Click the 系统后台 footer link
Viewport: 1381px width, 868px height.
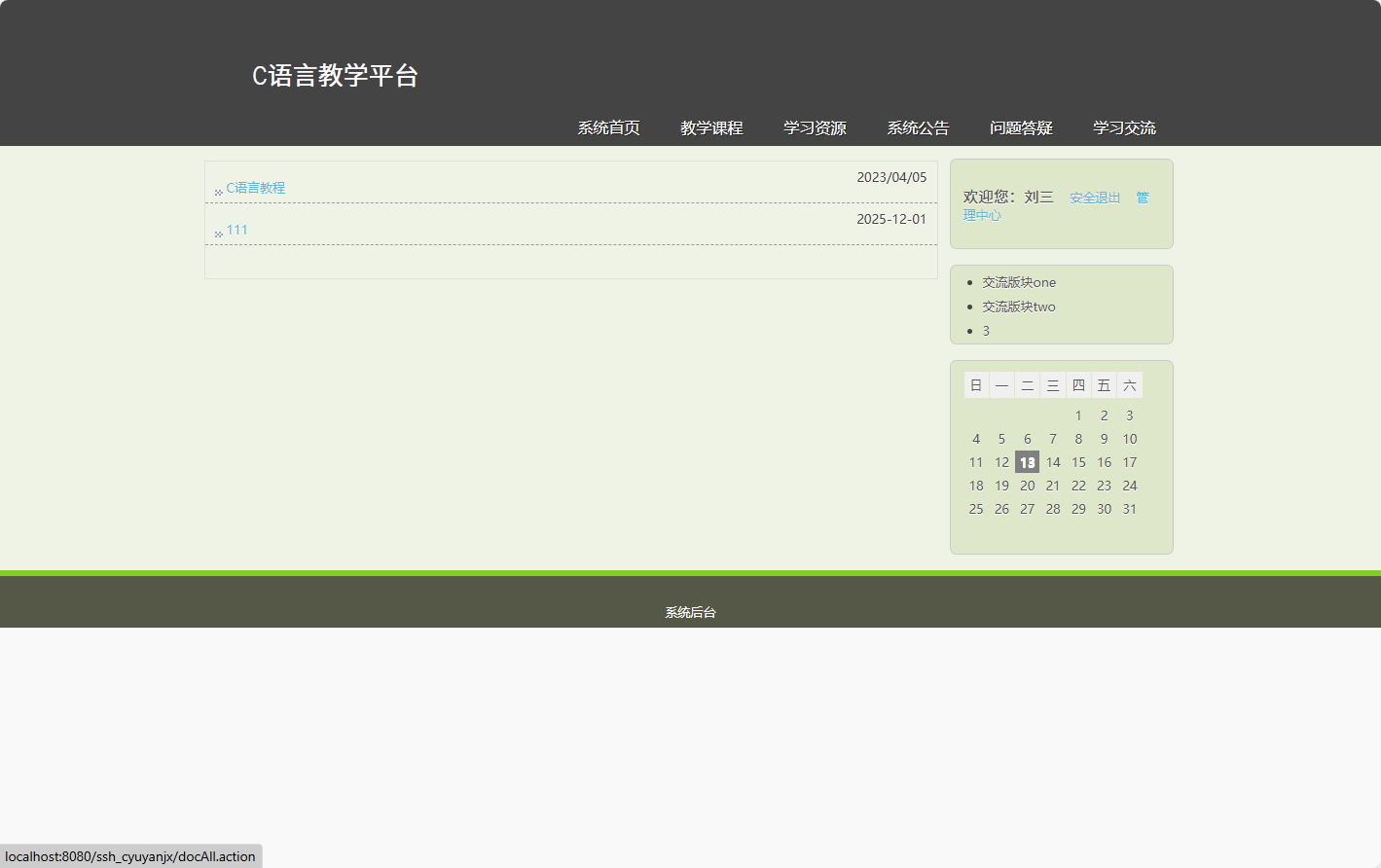[689, 612]
